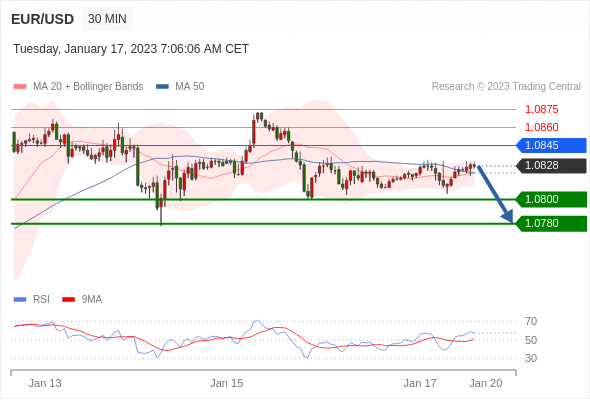Click the Jan 15 date axis label
The width and height of the screenshot is (590, 400).
click(x=227, y=383)
